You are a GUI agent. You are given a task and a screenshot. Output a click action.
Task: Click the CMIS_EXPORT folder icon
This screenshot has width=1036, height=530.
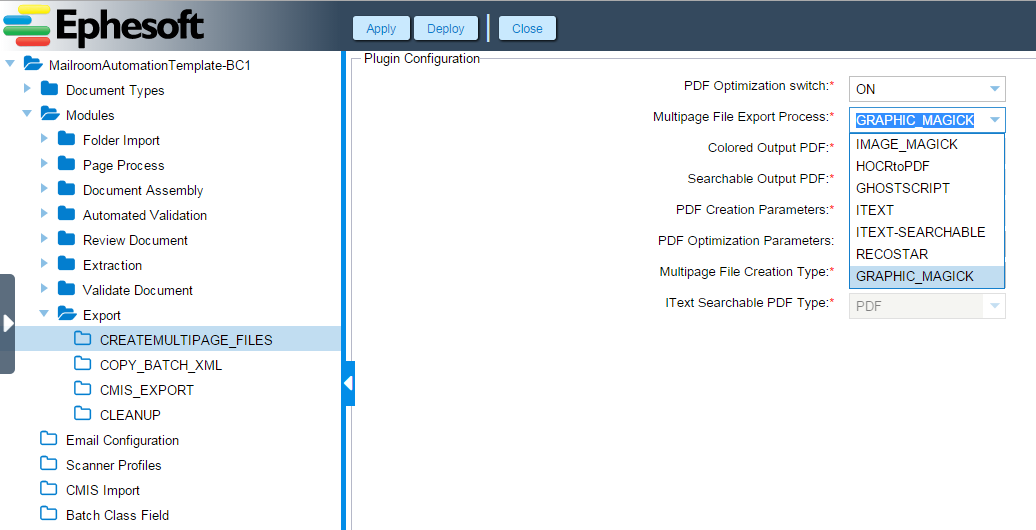[83, 389]
